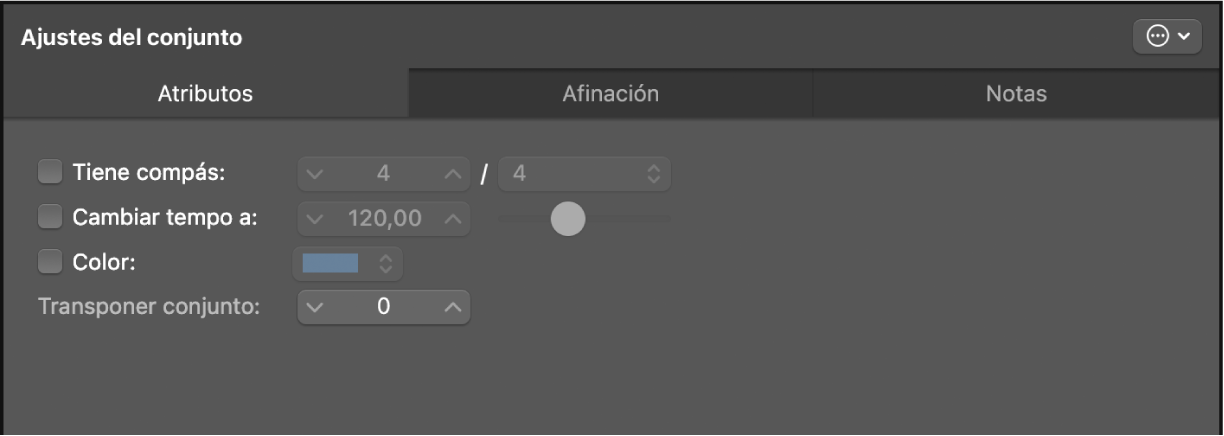Switch to the Afinación tab
This screenshot has height=436, width=1224.
point(610,95)
